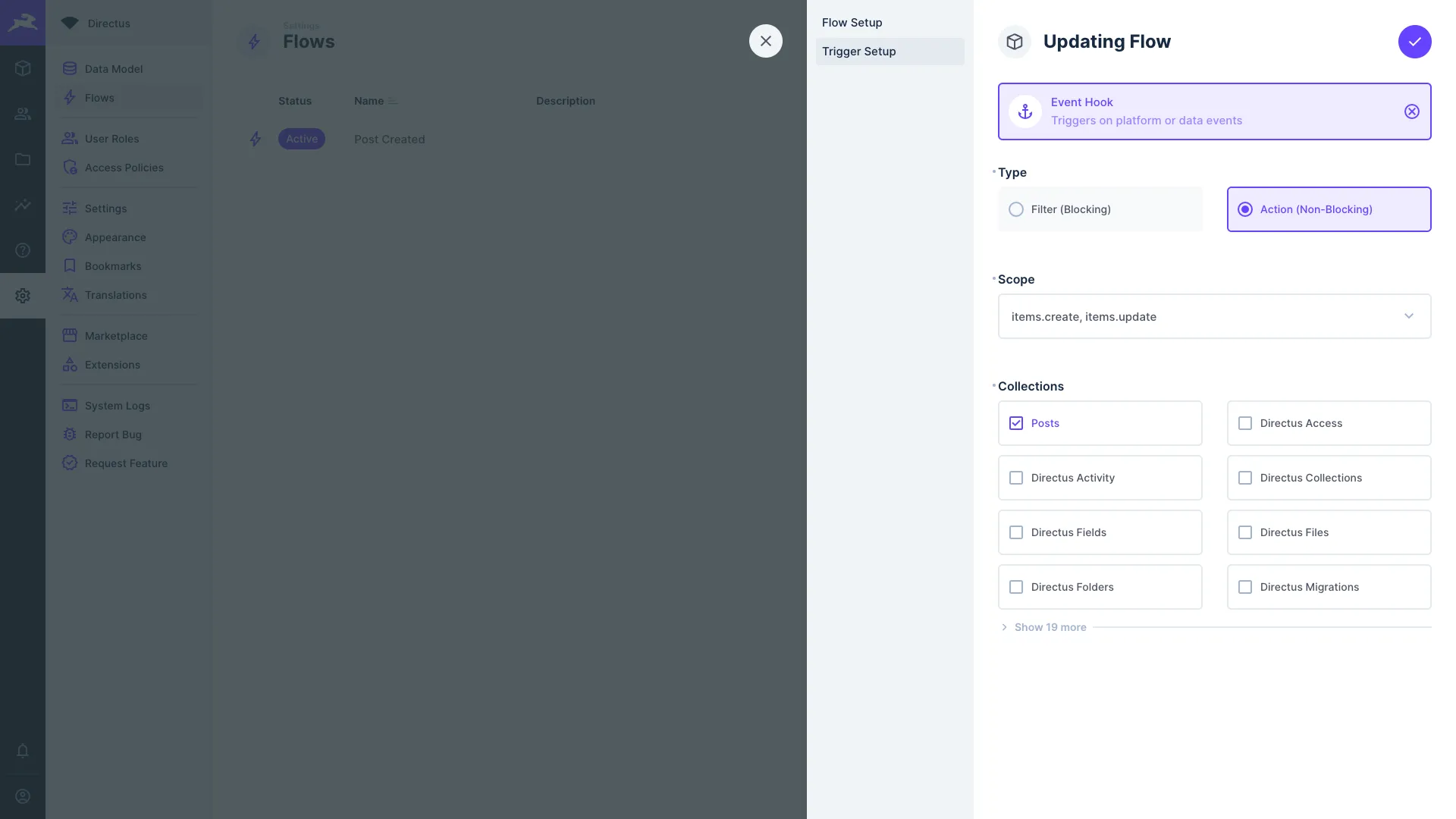
Task: Open the User Directory people icon
Action: 23,114
